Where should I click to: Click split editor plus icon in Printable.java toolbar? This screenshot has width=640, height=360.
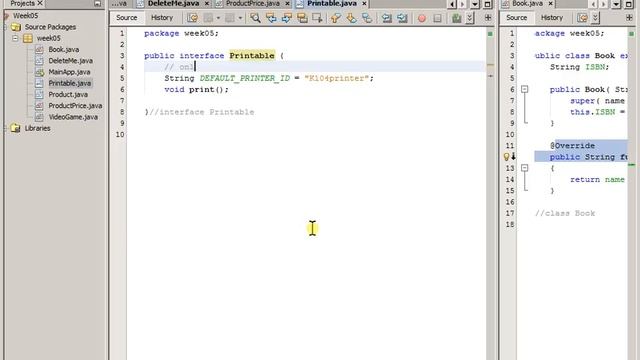pos(488,18)
